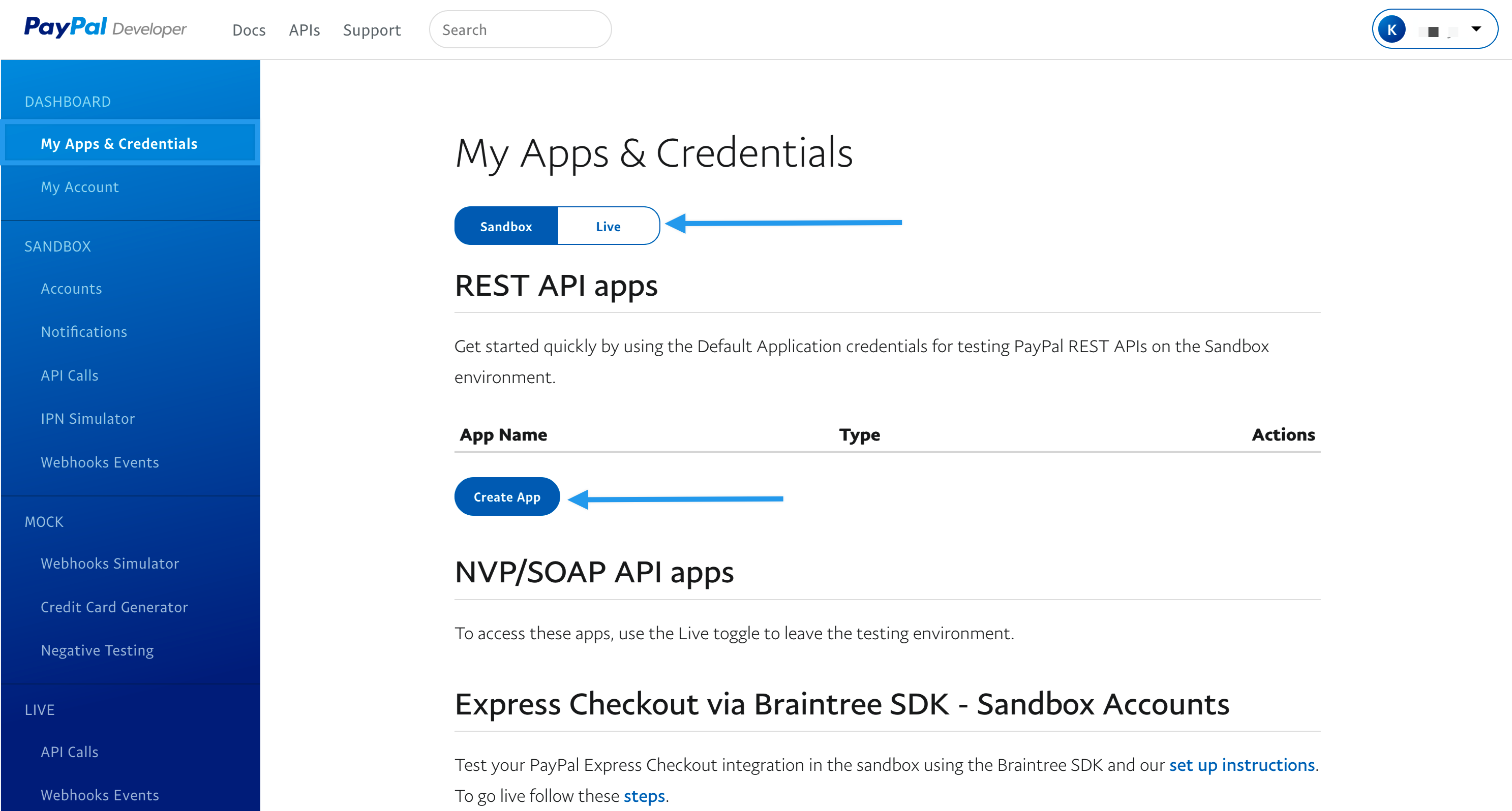Image resolution: width=1512 pixels, height=811 pixels.
Task: Open Sandbox API Calls in sidebar
Action: tap(69, 375)
